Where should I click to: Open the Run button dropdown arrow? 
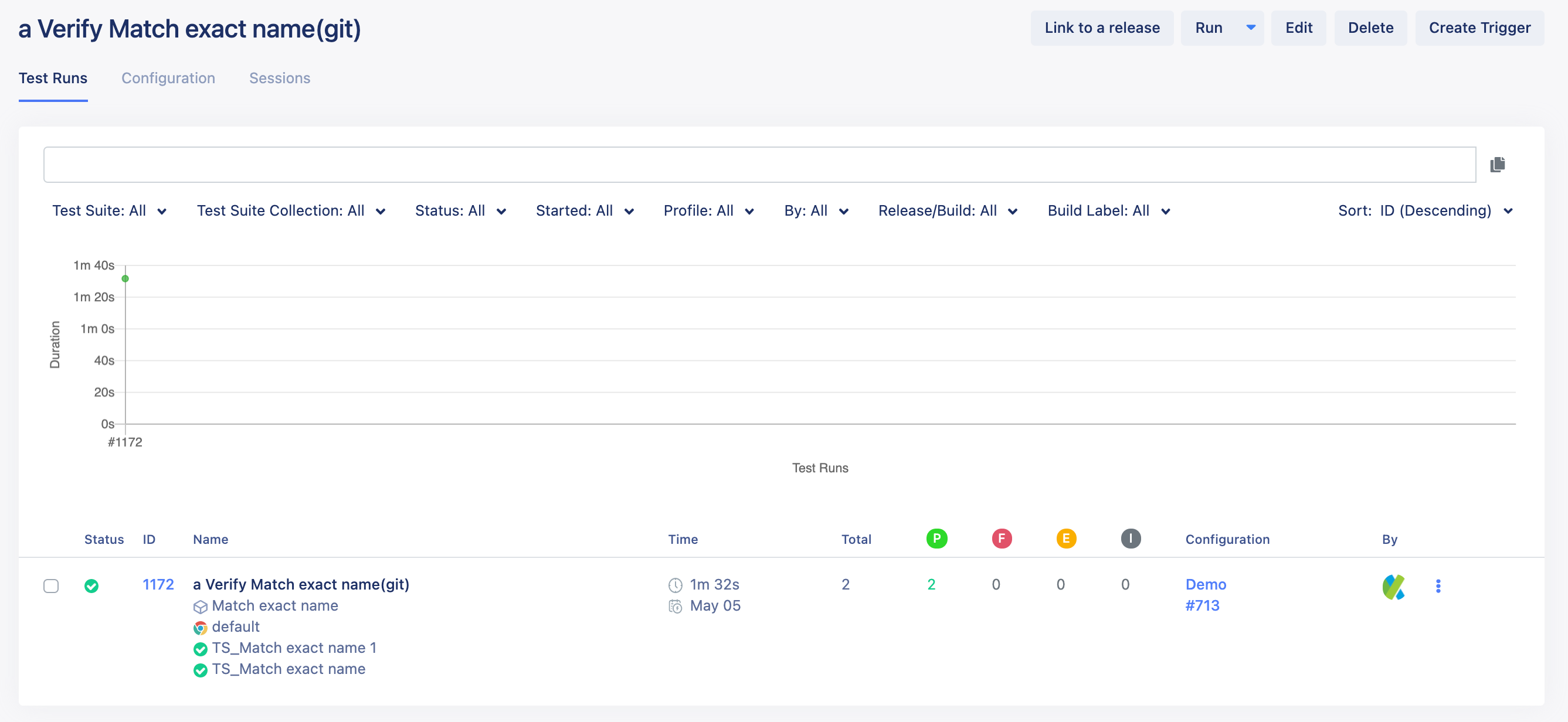(1251, 28)
